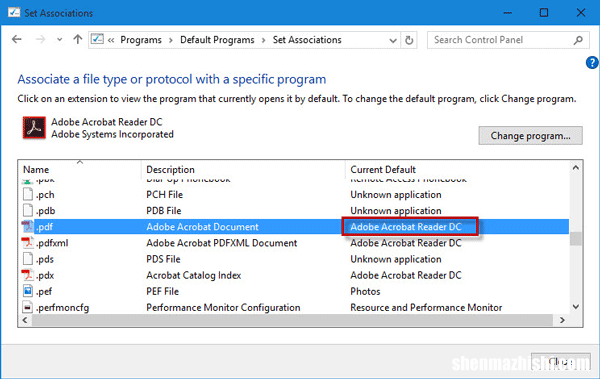This screenshot has height=379, width=600.
Task: Click PCH File description
Action: click(164, 194)
